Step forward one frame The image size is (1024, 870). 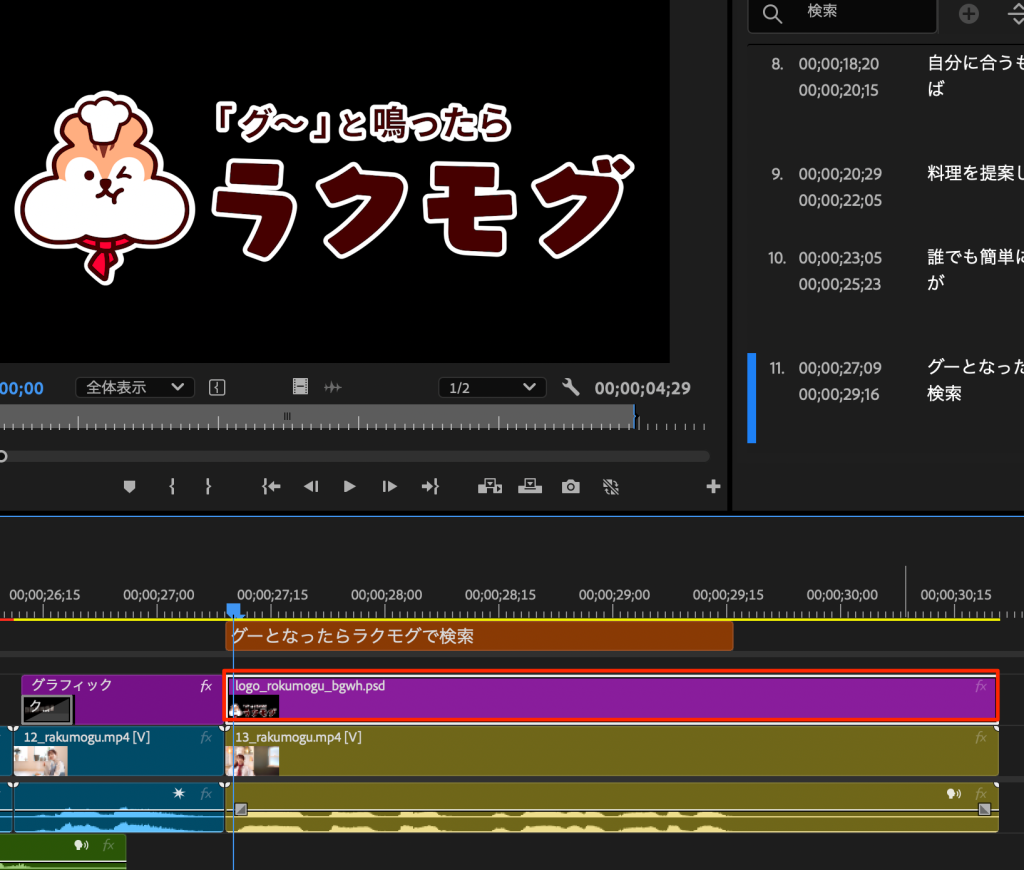point(390,487)
